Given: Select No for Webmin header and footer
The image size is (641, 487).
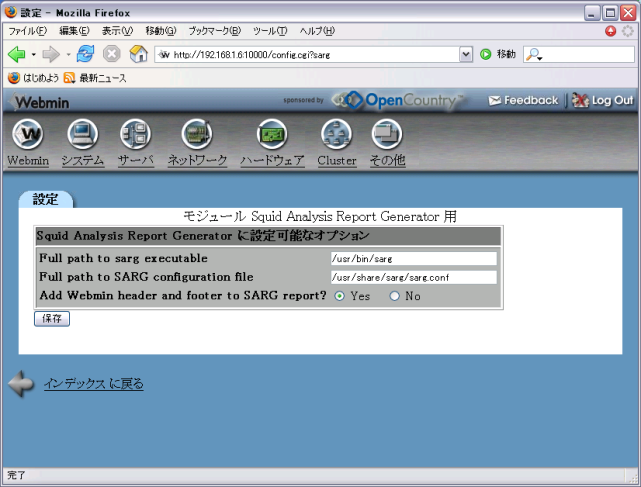Looking at the screenshot, I should (x=394, y=296).
